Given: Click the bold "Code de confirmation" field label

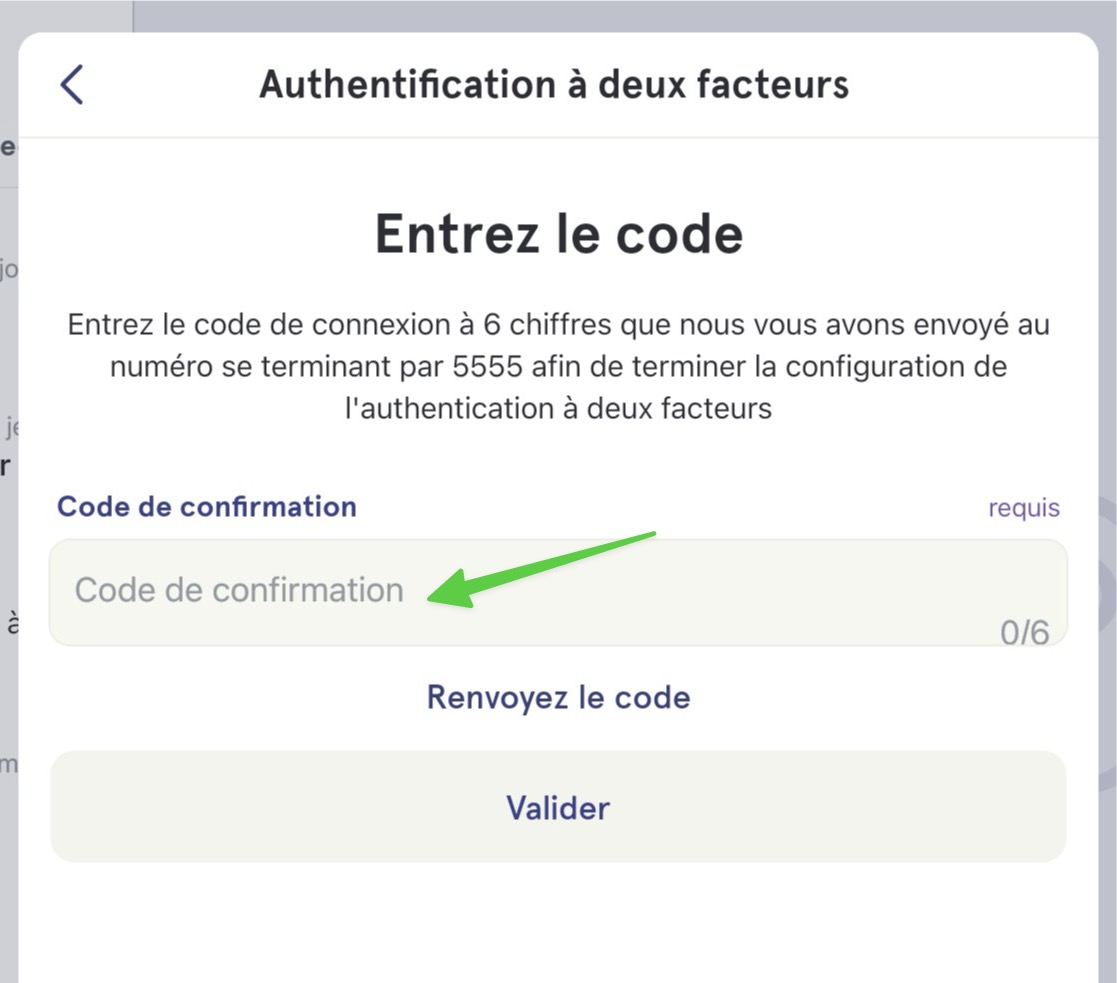Looking at the screenshot, I should (207, 507).
